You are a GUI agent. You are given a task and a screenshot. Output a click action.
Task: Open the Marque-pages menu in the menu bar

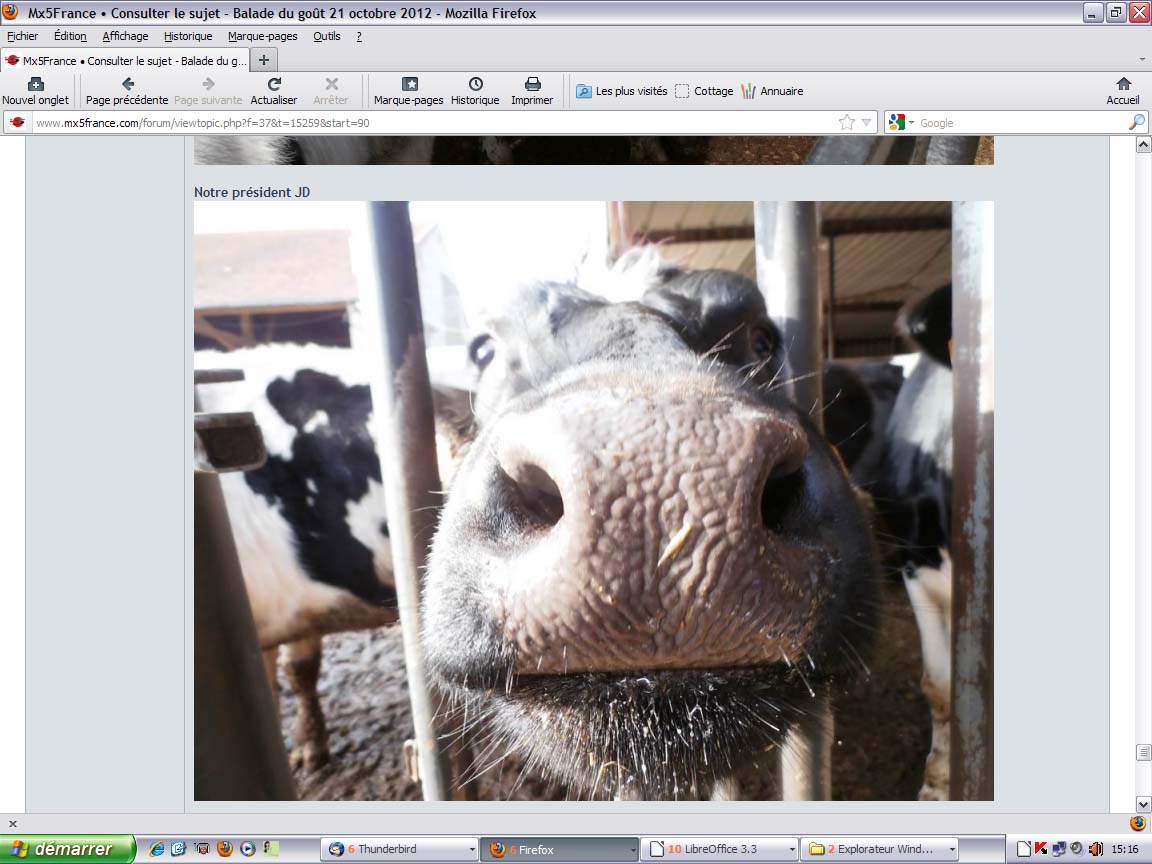pyautogui.click(x=262, y=36)
